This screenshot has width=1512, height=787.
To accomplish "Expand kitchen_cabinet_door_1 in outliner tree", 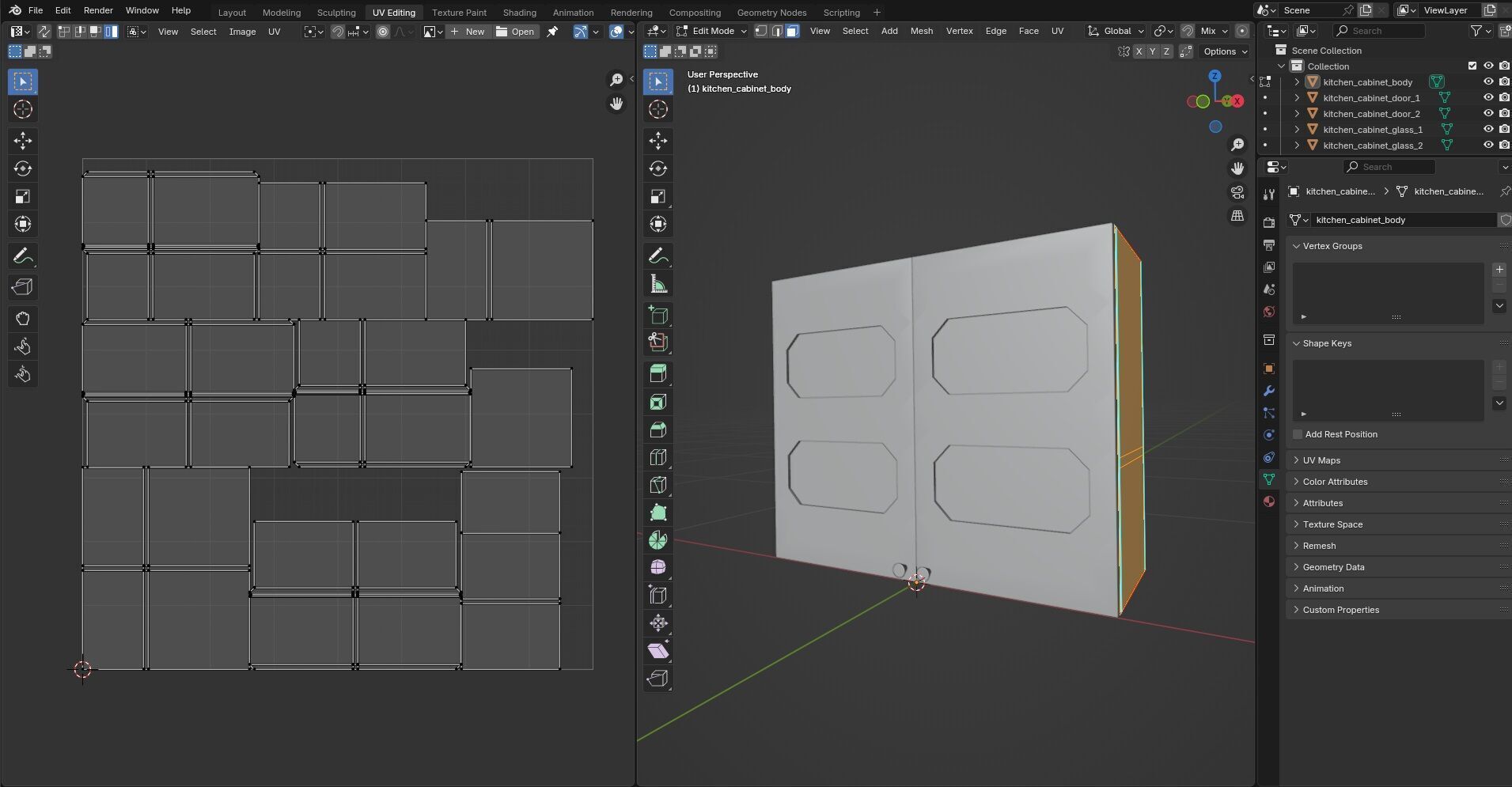I will point(1297,97).
